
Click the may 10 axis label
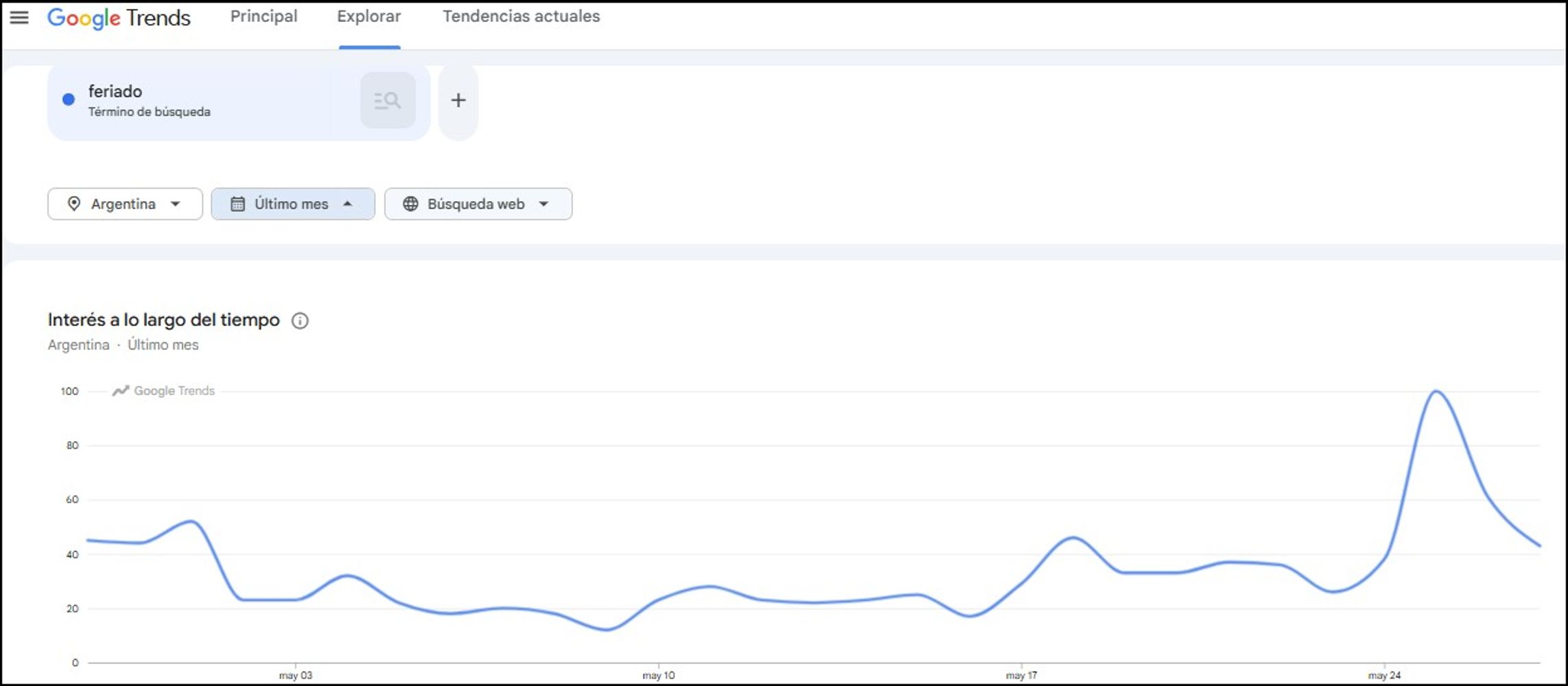click(659, 675)
